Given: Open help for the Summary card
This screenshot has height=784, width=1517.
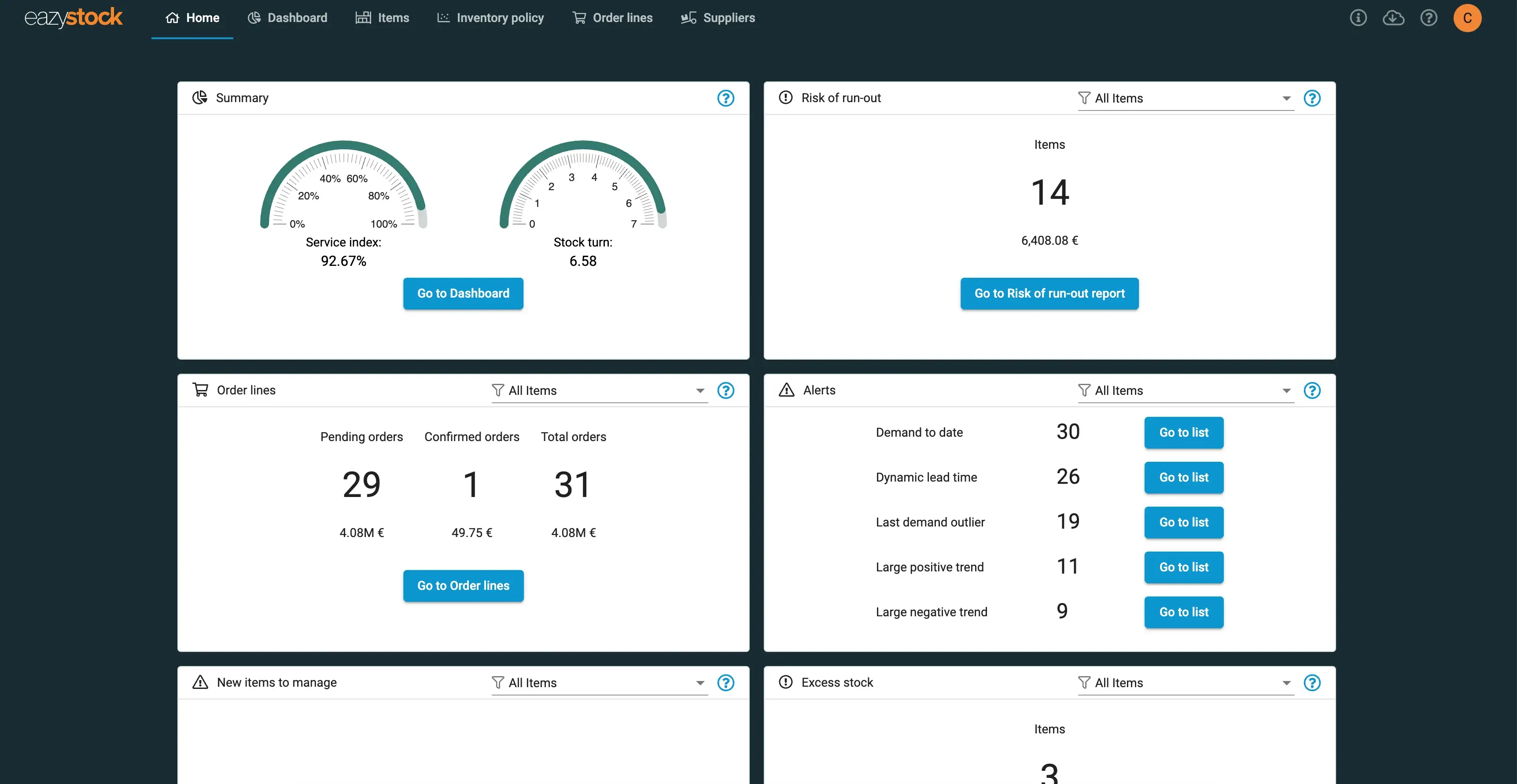Looking at the screenshot, I should [x=725, y=98].
